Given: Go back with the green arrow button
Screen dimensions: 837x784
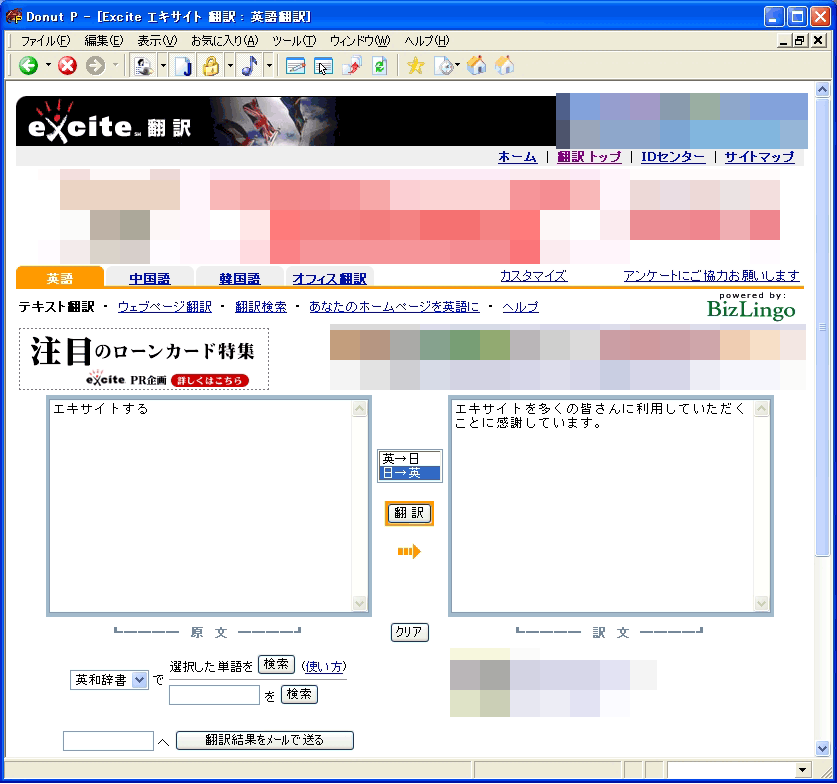Looking at the screenshot, I should [28, 66].
